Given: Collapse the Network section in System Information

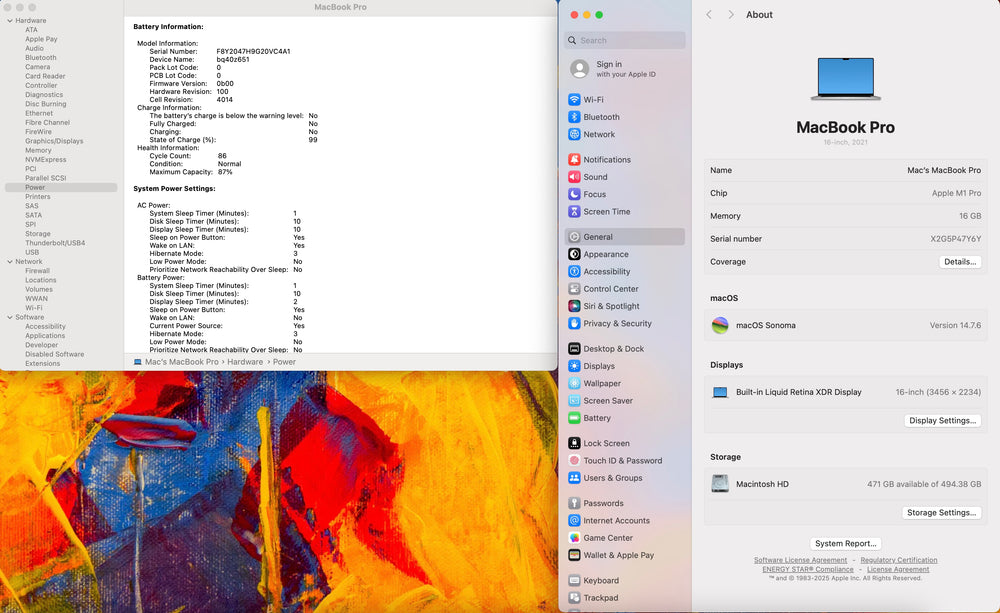Looking at the screenshot, I should click(x=10, y=262).
